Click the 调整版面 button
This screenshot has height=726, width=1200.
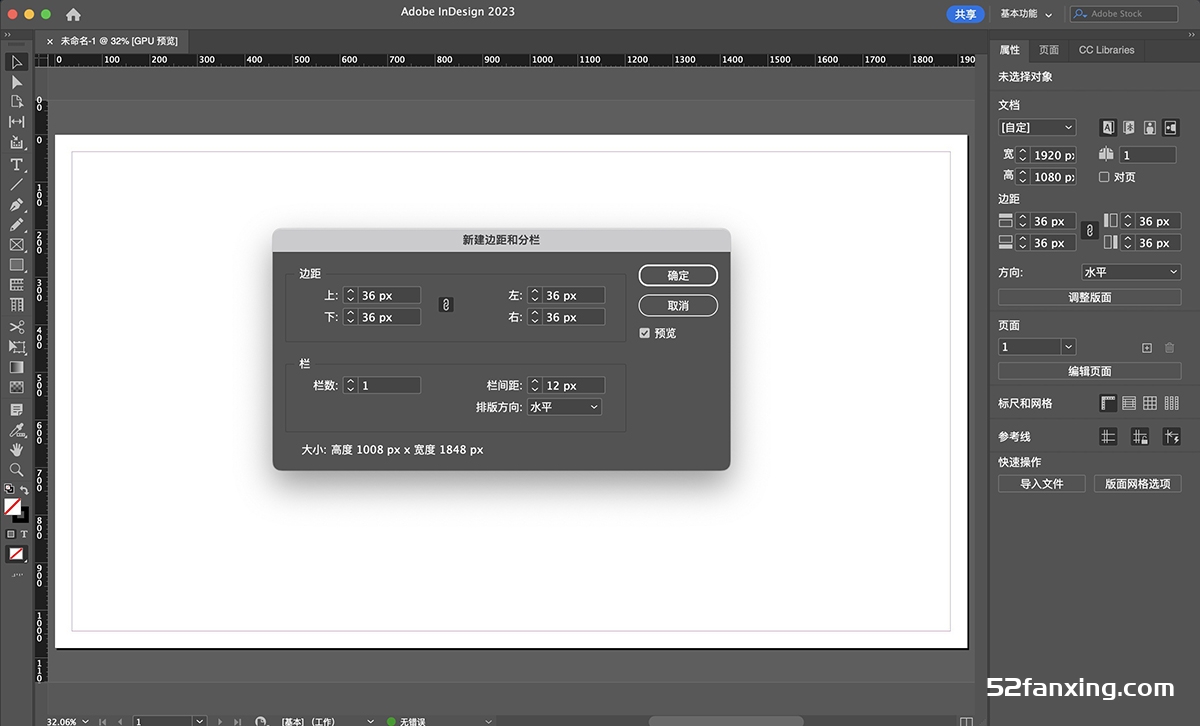pos(1090,297)
